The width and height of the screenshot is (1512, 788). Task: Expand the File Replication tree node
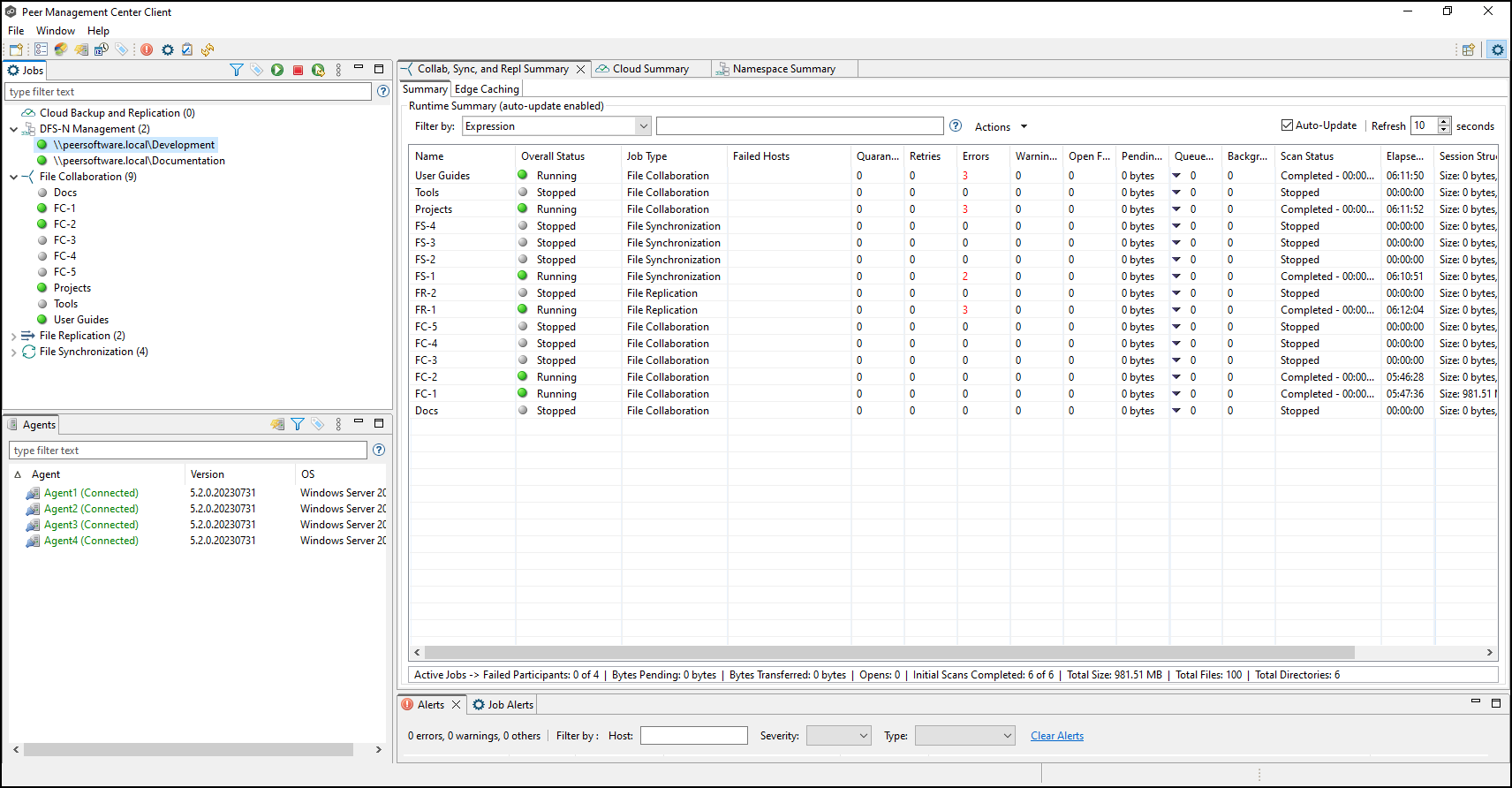[x=13, y=337]
